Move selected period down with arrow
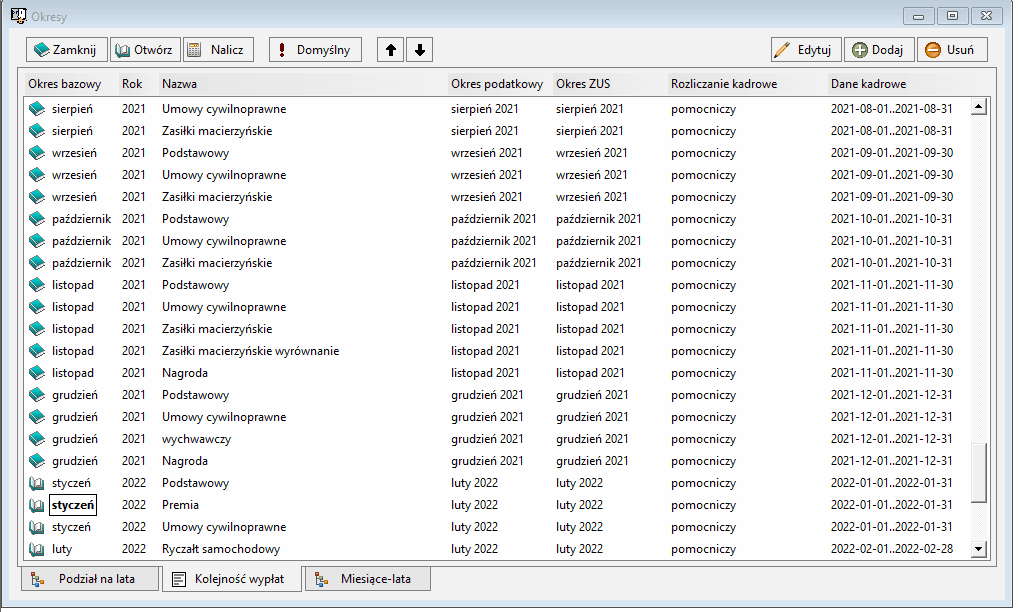The width and height of the screenshot is (1019, 612). pos(420,49)
